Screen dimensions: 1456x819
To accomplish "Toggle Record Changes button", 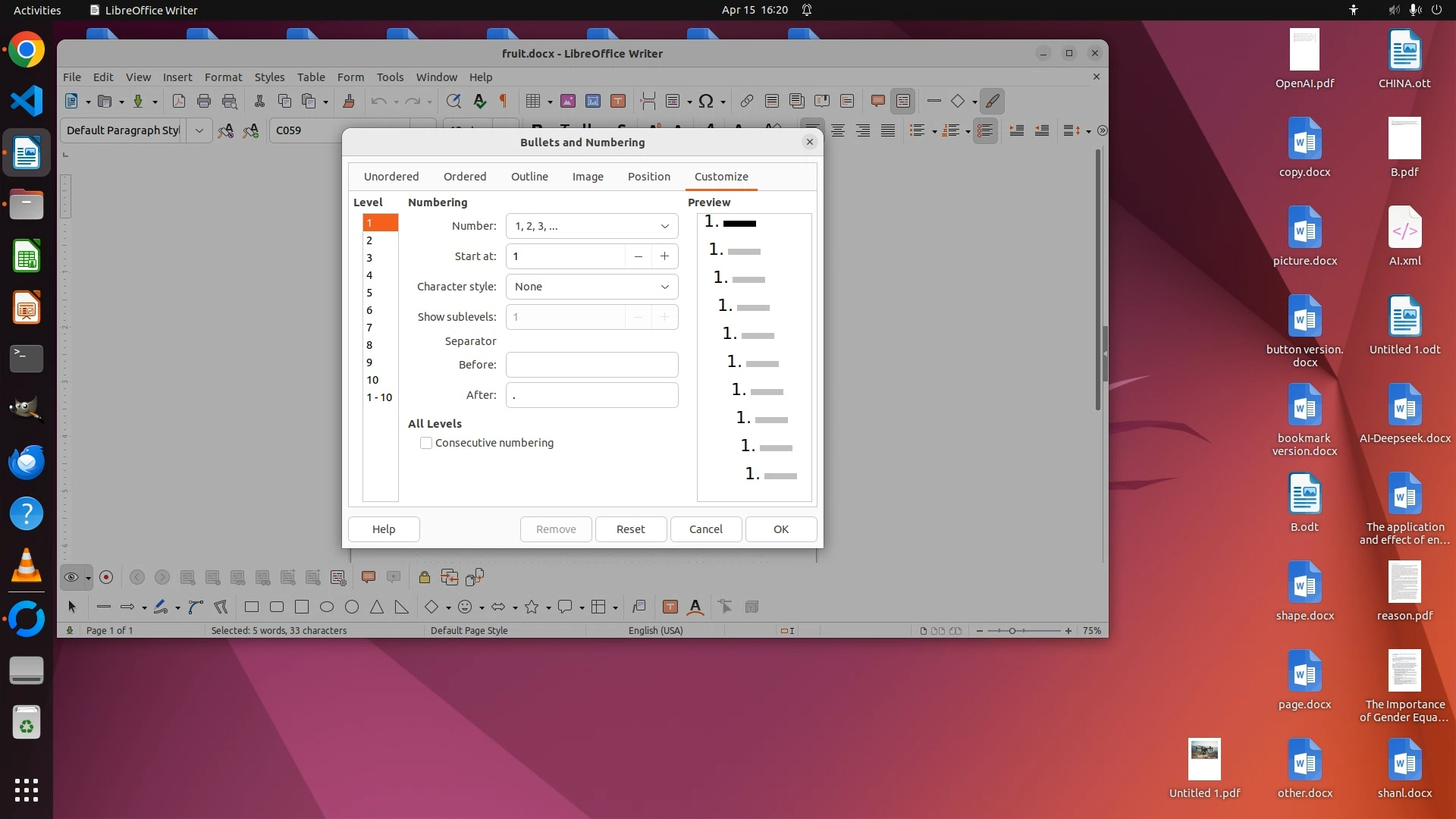I will (106, 578).
